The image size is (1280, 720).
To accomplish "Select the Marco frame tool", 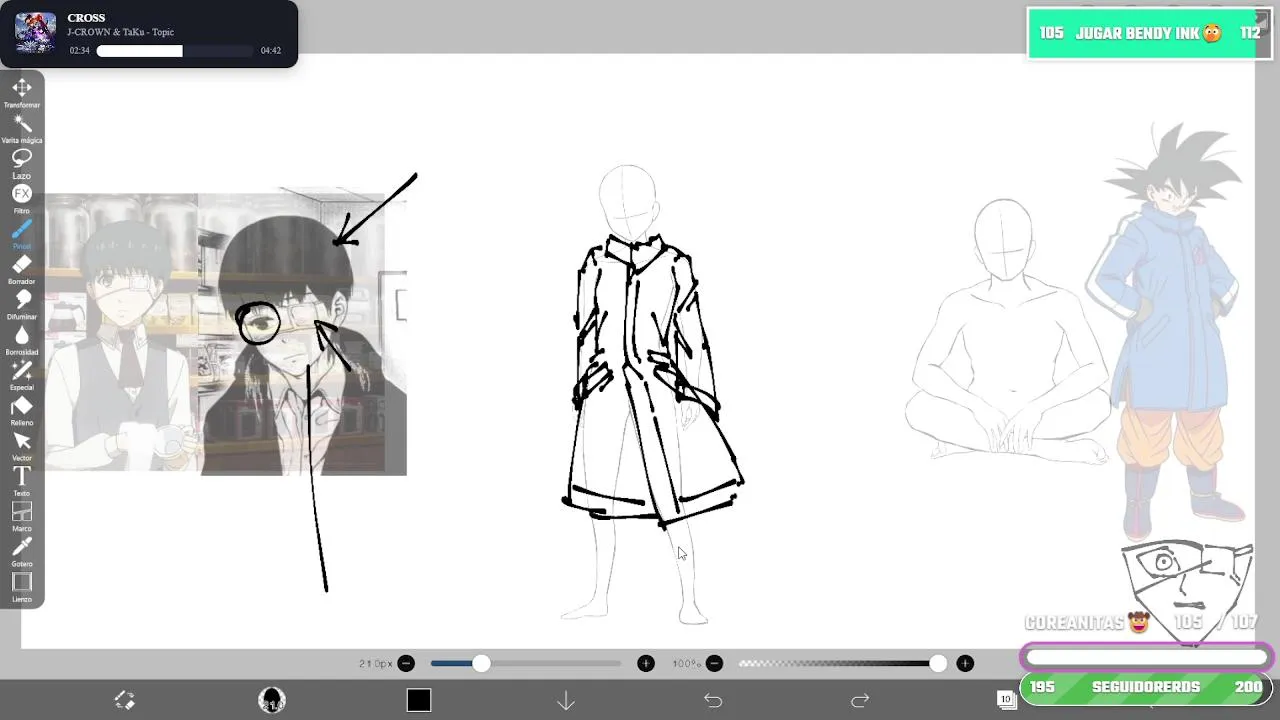I will (22, 516).
